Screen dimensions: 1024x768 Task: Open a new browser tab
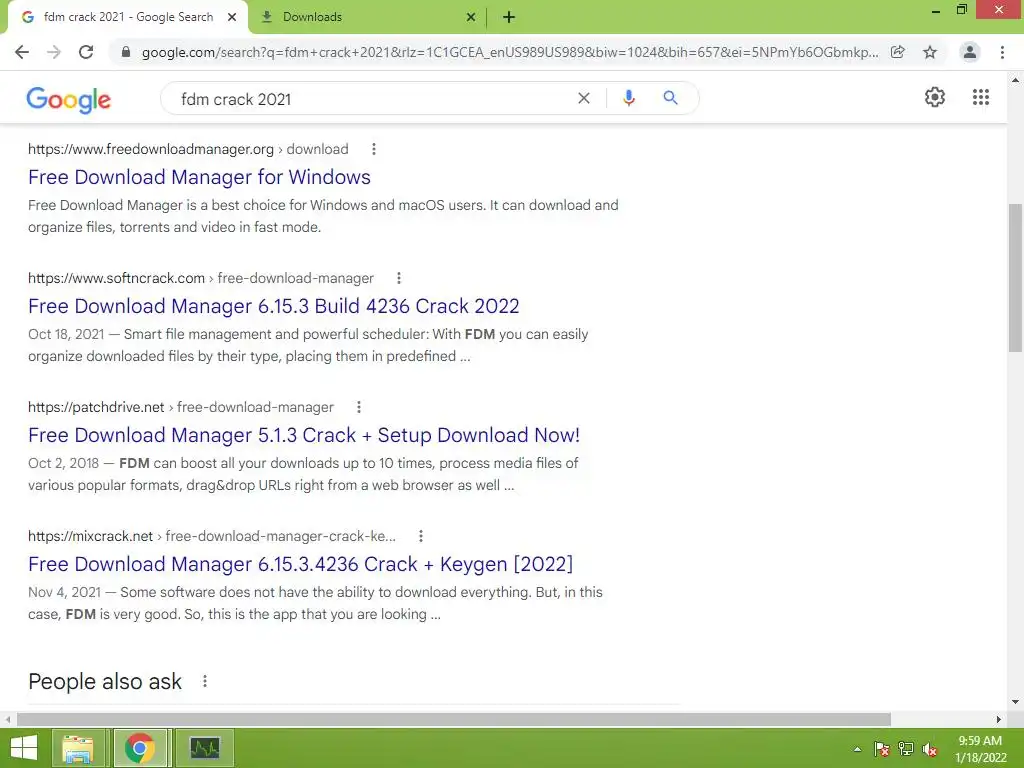[509, 17]
